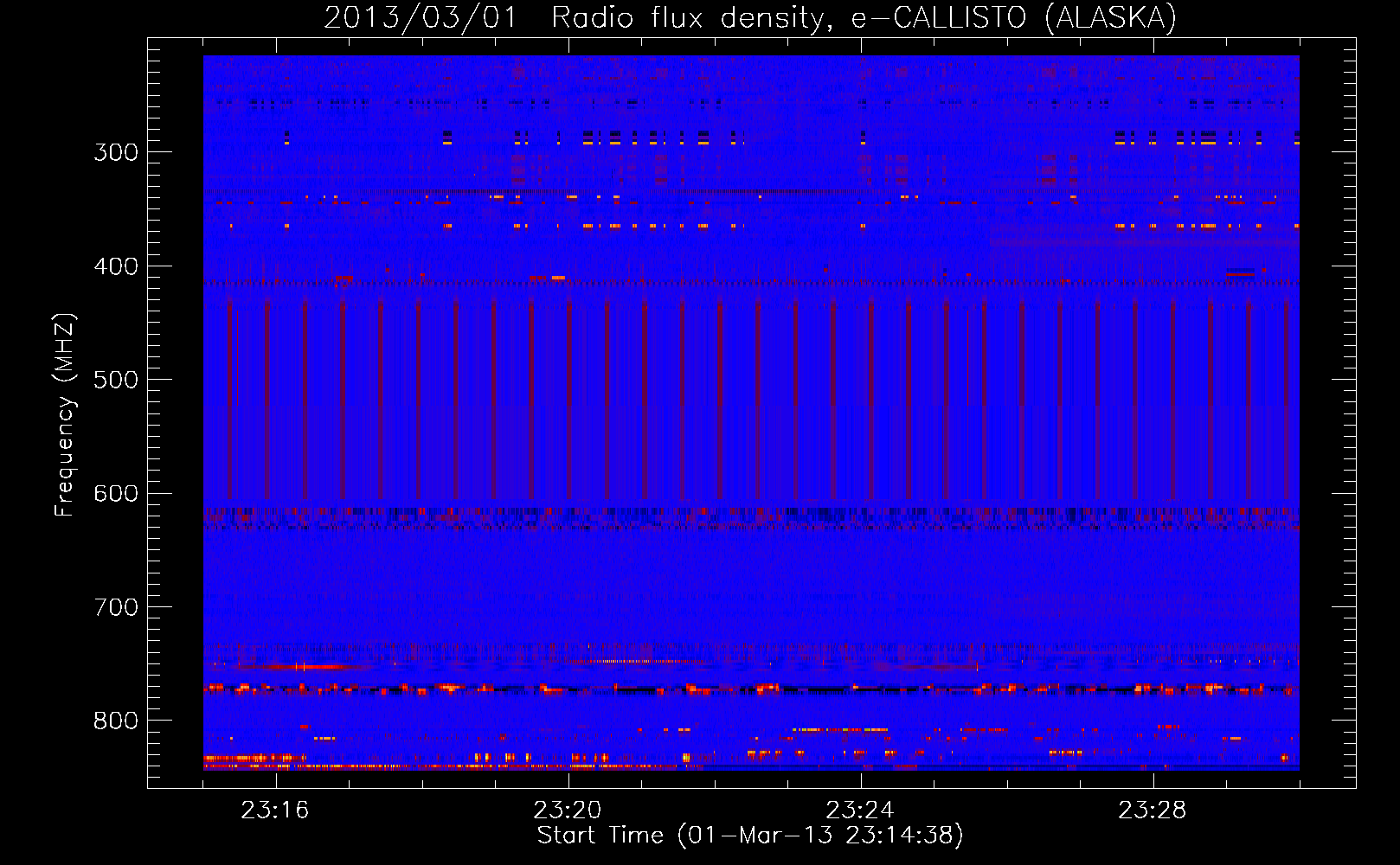Screen dimensions: 1400x865
Task: Select the 400 frequency axis label
Action: [x=116, y=266]
